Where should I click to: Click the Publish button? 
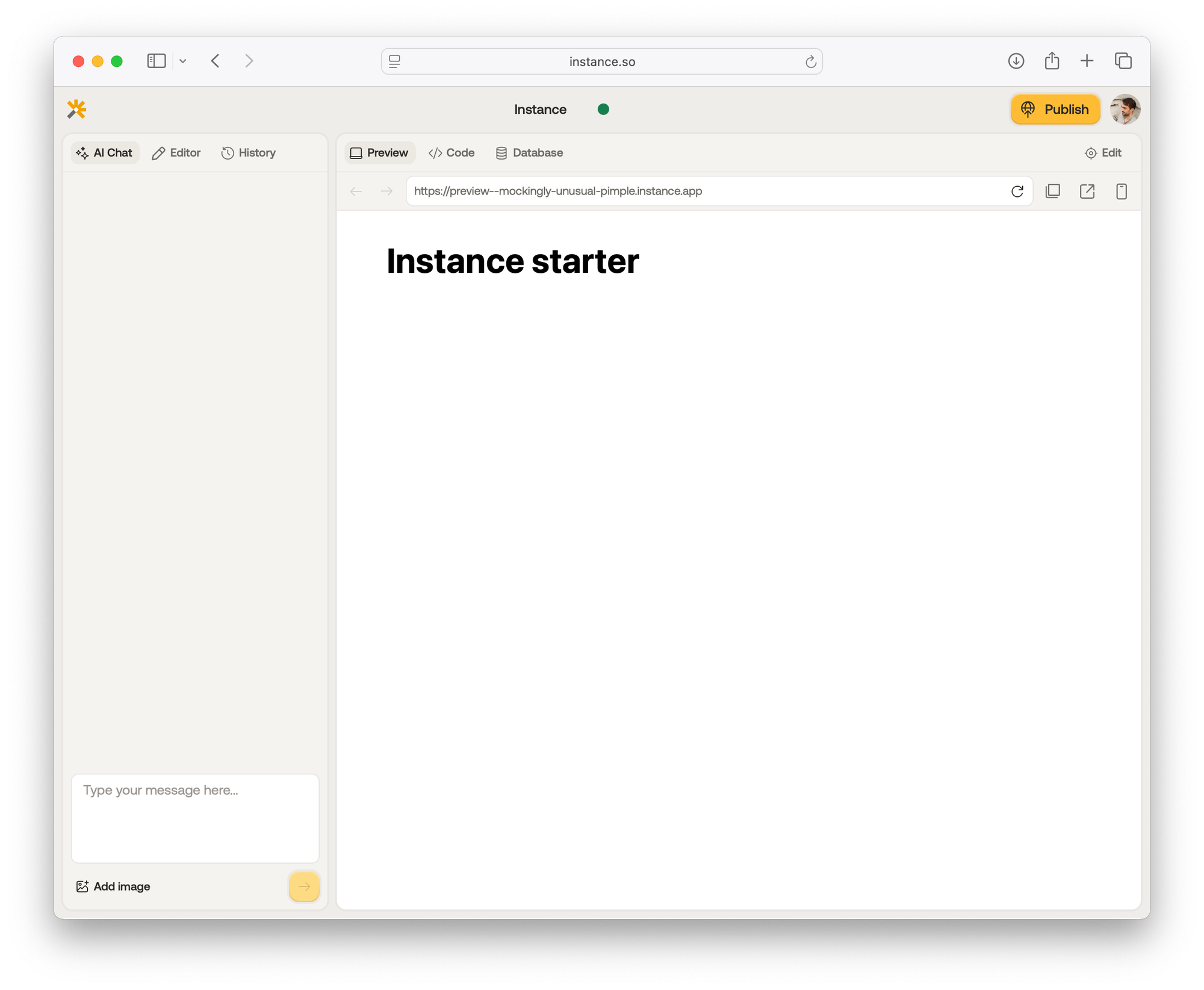(1055, 109)
